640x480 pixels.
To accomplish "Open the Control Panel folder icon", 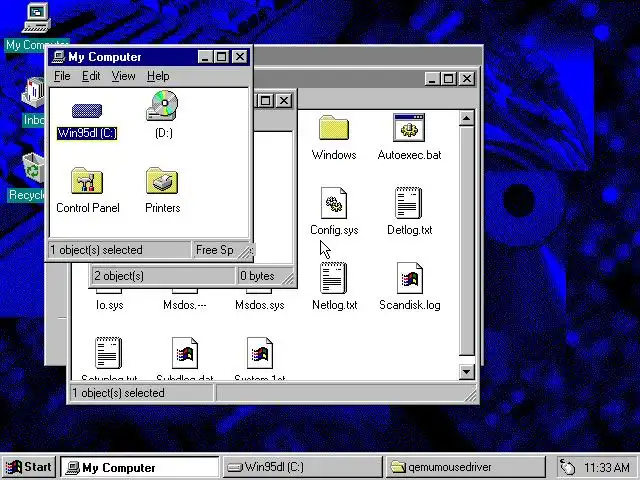I will pos(87,180).
